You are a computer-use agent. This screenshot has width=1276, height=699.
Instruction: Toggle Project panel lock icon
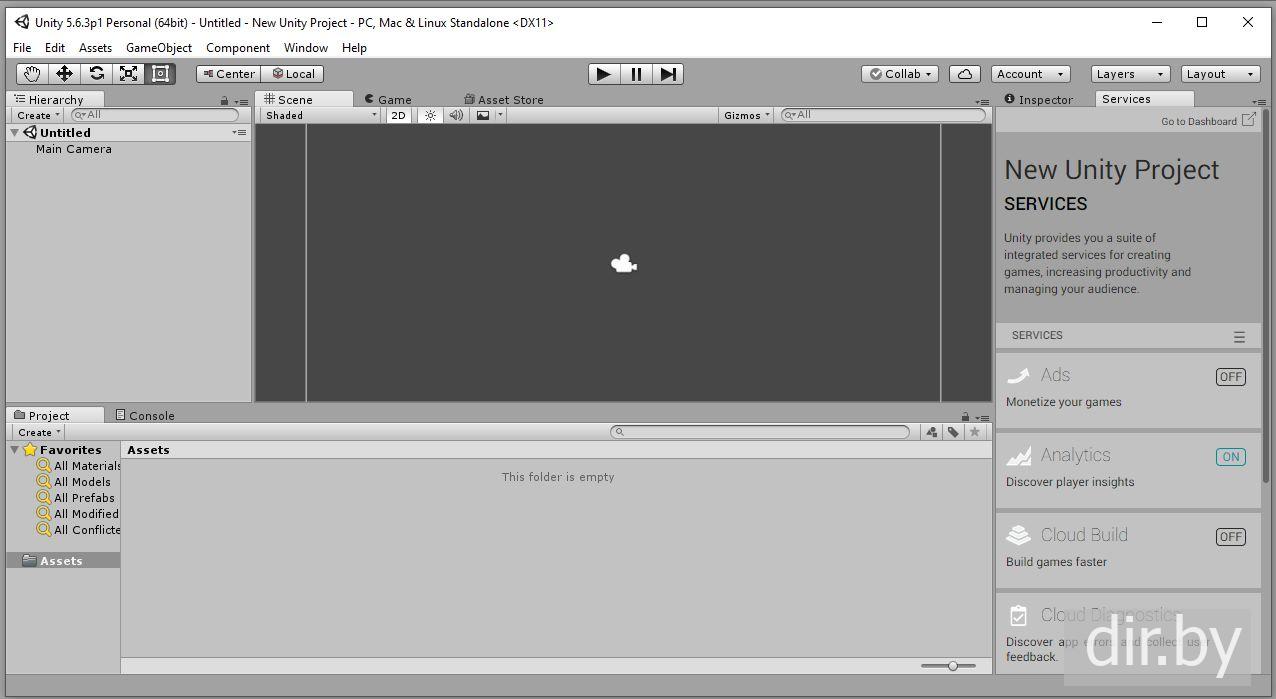pos(965,417)
